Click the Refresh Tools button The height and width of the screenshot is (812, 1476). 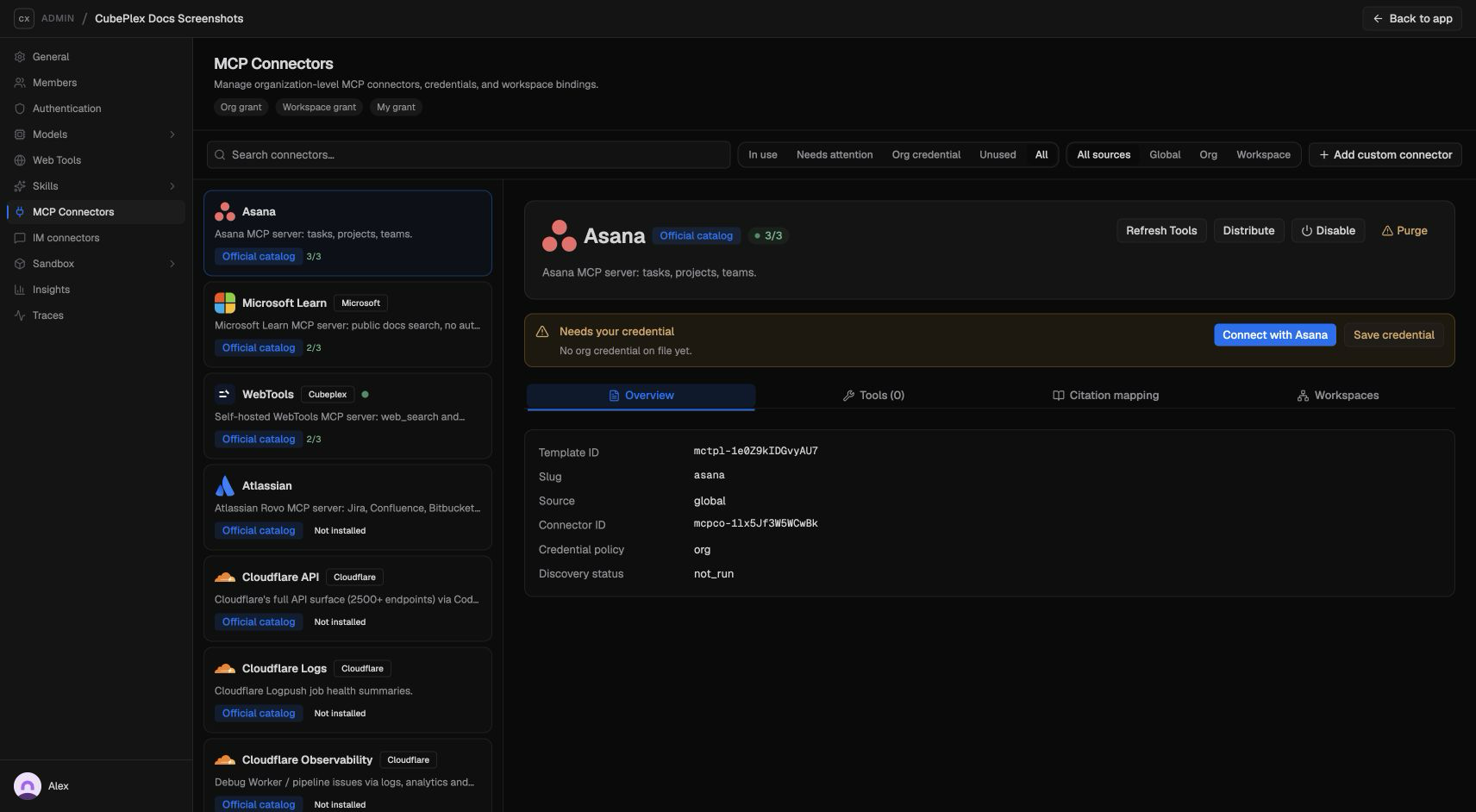point(1161,231)
